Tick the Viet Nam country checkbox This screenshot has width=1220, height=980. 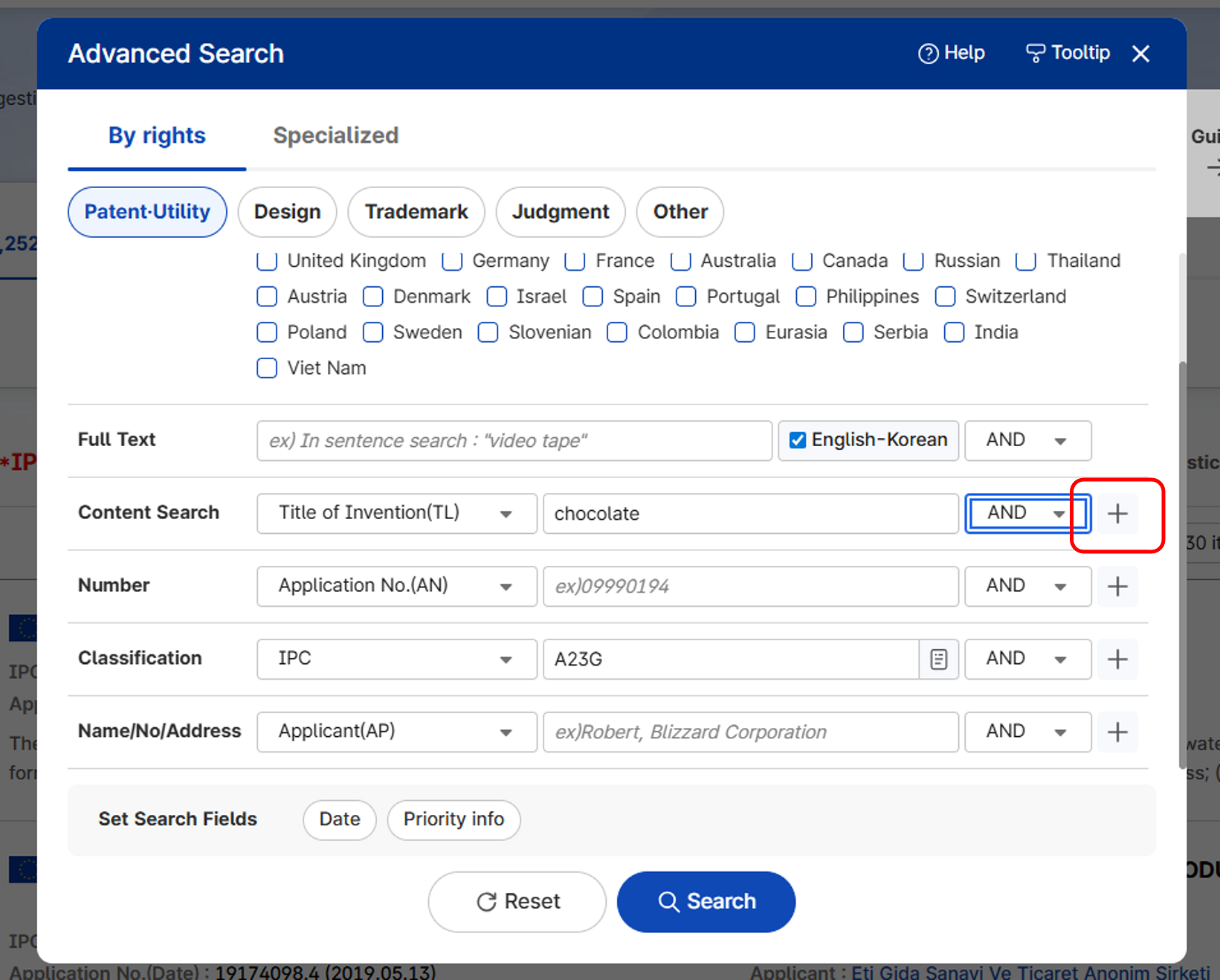267,368
